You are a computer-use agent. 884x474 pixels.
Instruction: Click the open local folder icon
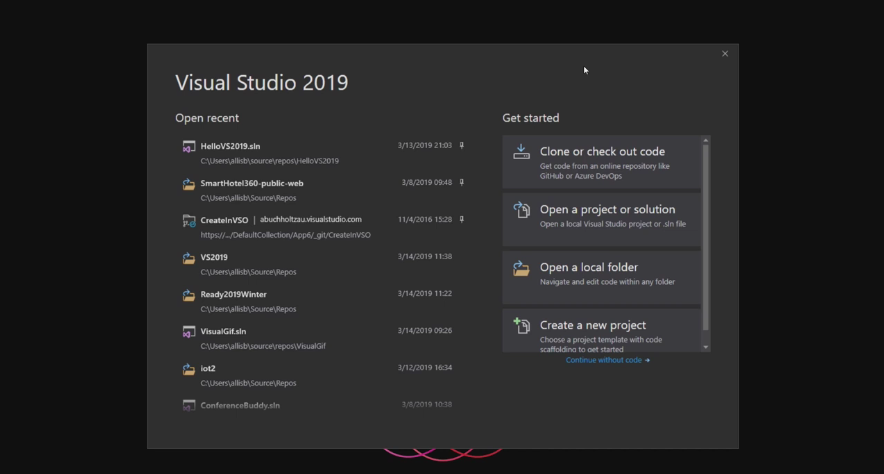click(x=521, y=268)
